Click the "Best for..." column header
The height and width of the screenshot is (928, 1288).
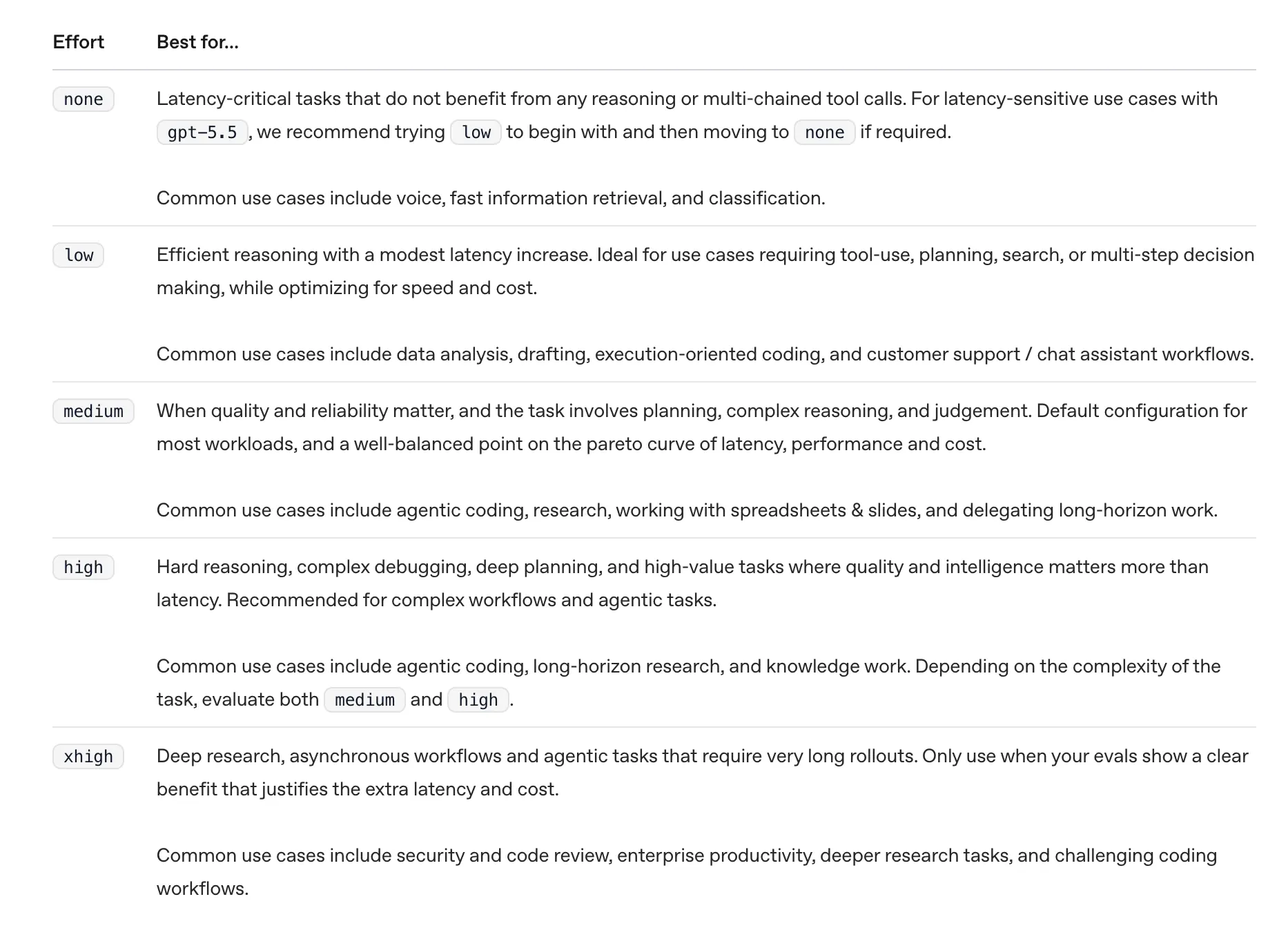[x=197, y=42]
